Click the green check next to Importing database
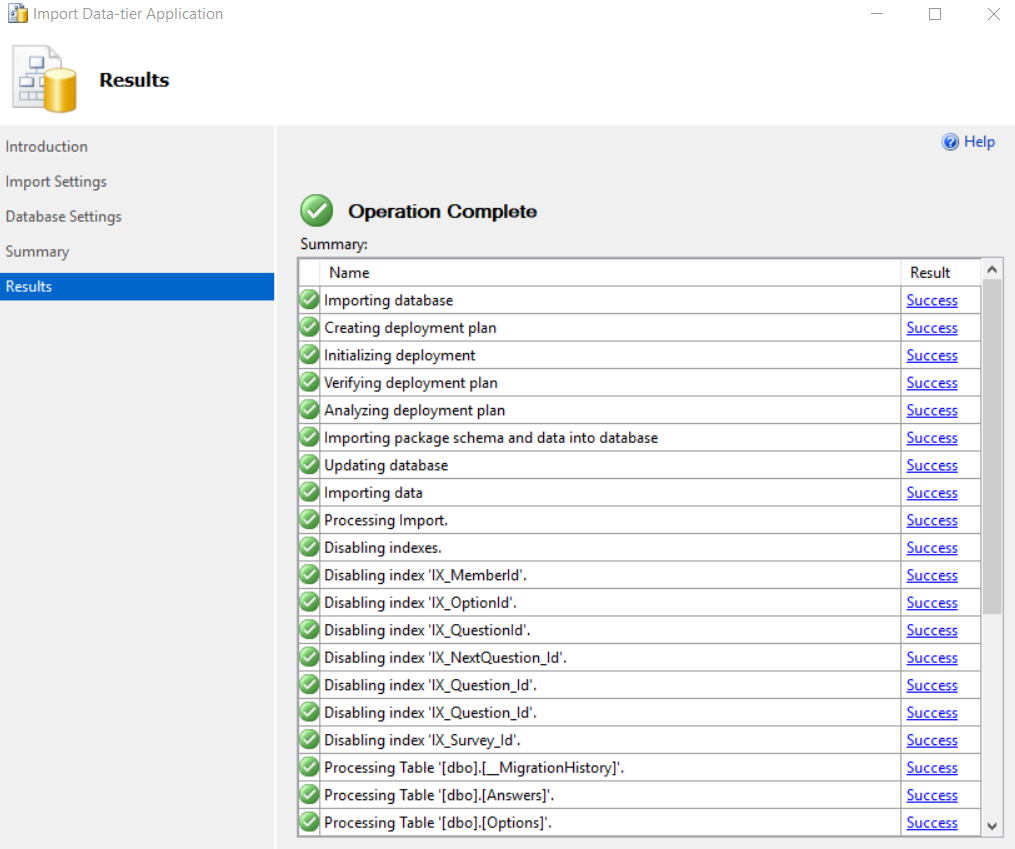Image resolution: width=1015 pixels, height=849 pixels. point(309,300)
